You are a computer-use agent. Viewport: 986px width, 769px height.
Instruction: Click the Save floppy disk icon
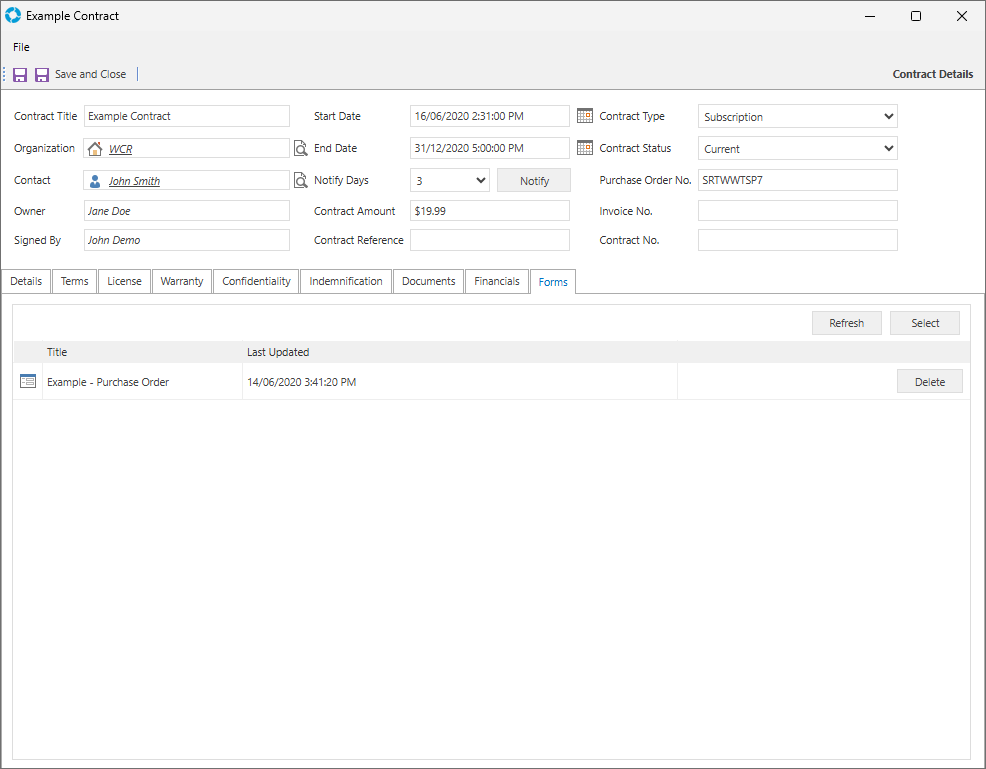tap(20, 75)
